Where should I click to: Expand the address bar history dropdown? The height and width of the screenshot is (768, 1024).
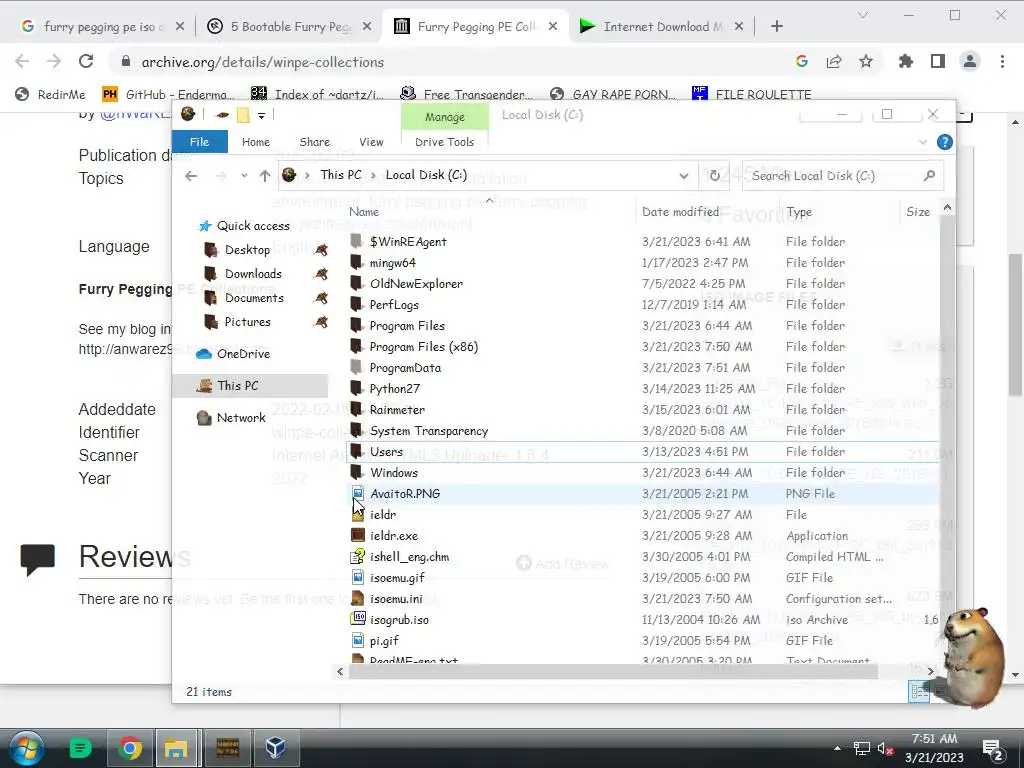click(x=683, y=176)
